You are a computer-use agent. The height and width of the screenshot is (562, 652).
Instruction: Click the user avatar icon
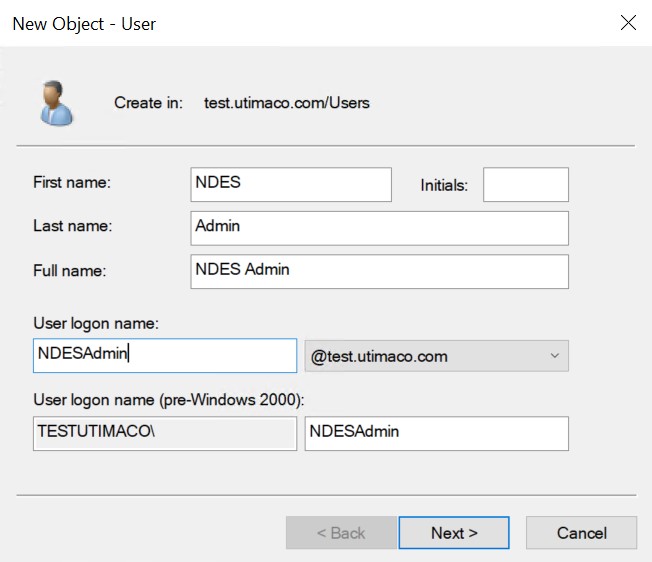click(x=57, y=103)
